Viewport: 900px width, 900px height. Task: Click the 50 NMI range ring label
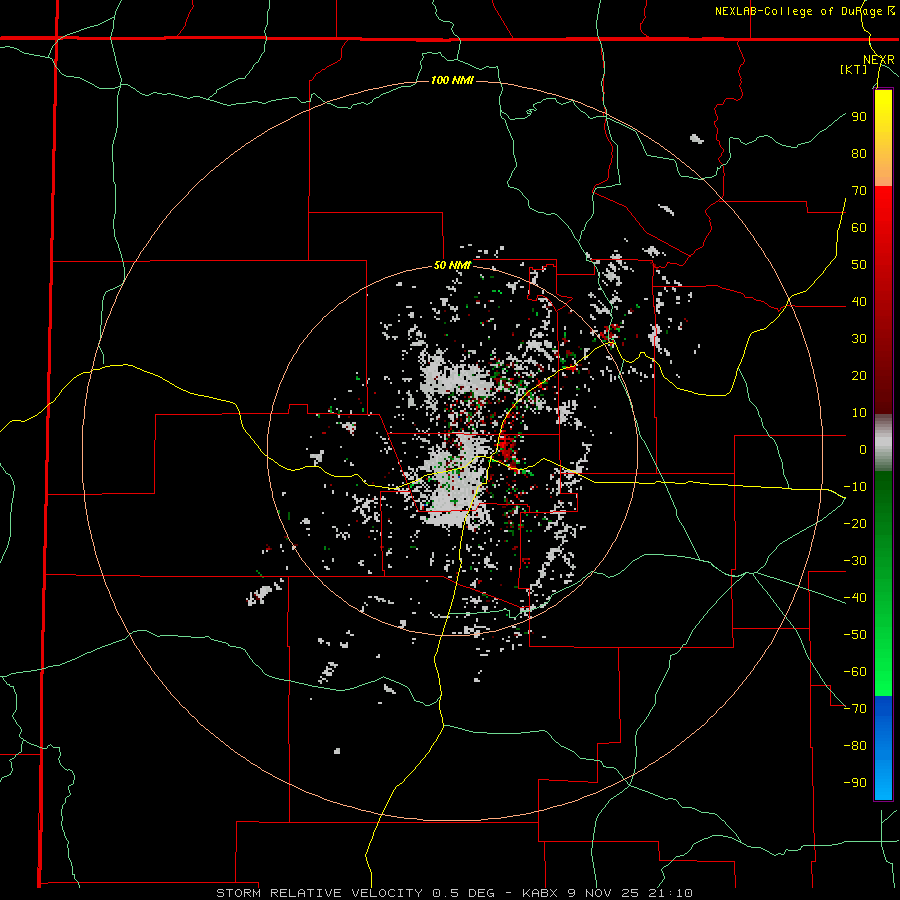(x=452, y=265)
